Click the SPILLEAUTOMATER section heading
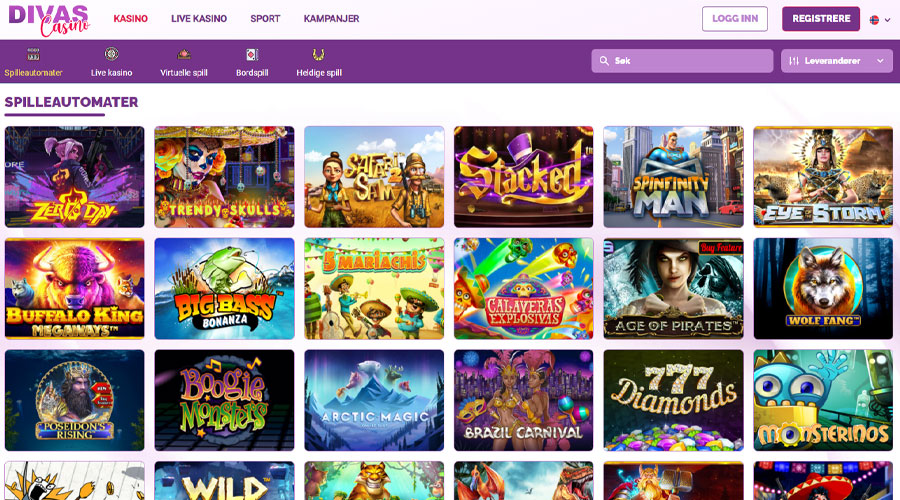 pos(71,102)
